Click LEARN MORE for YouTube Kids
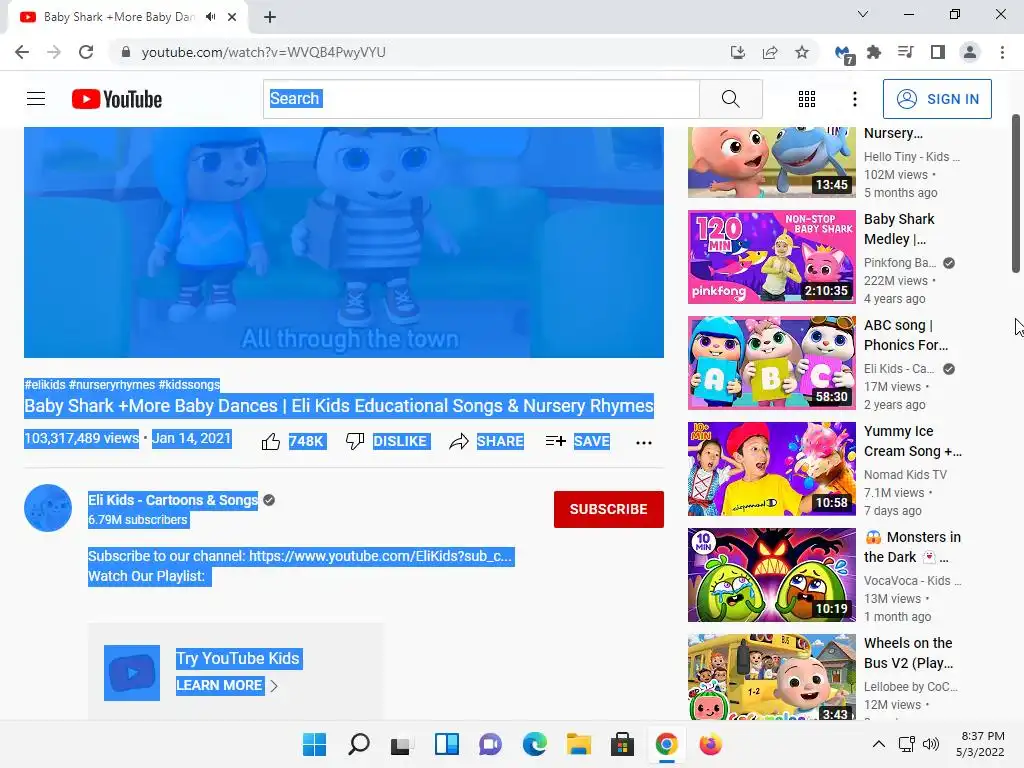This screenshot has height=768, width=1024. coord(219,685)
